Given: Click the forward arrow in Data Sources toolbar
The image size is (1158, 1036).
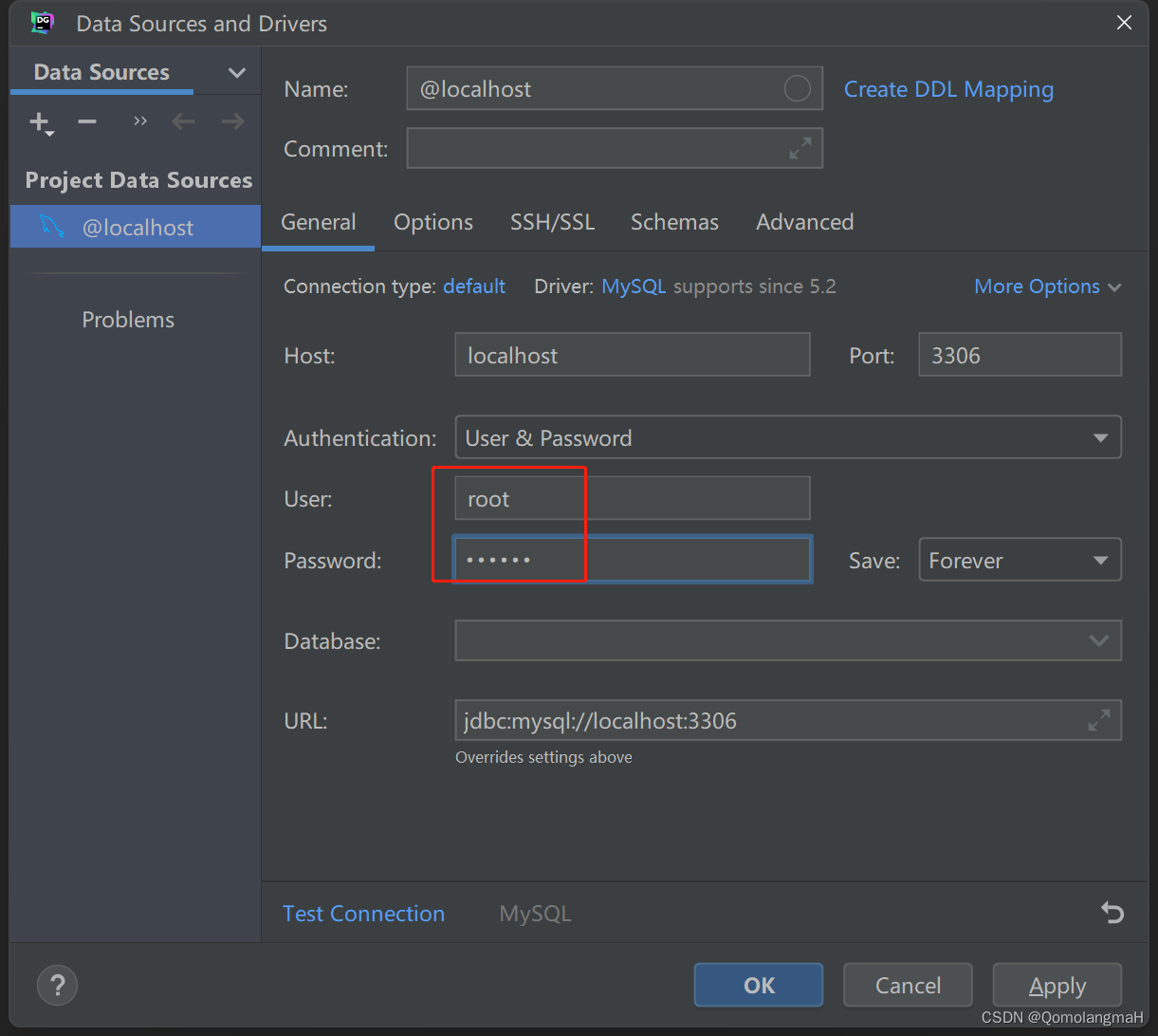Looking at the screenshot, I should pyautogui.click(x=232, y=121).
